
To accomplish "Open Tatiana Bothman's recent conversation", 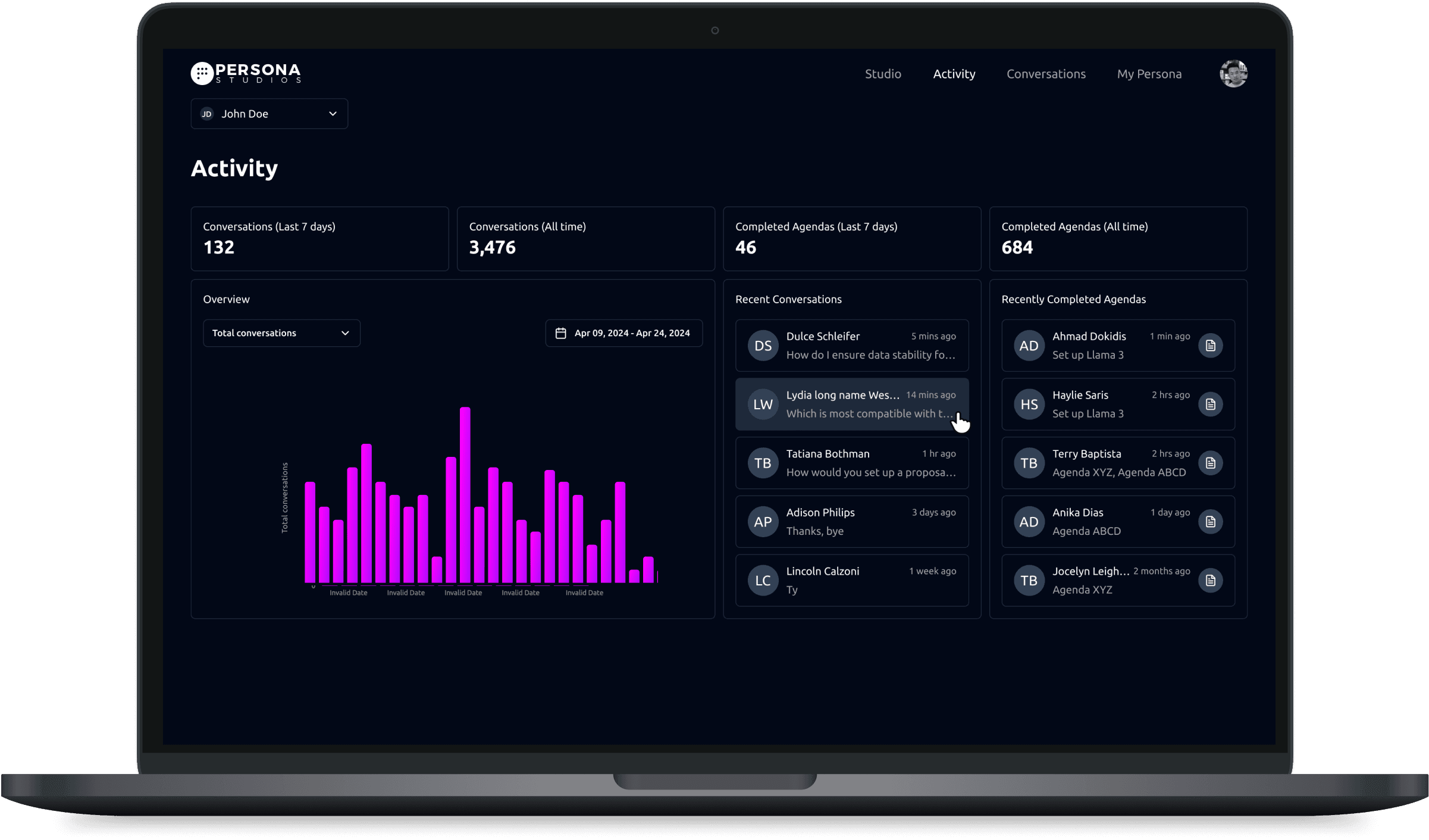I will coord(851,463).
